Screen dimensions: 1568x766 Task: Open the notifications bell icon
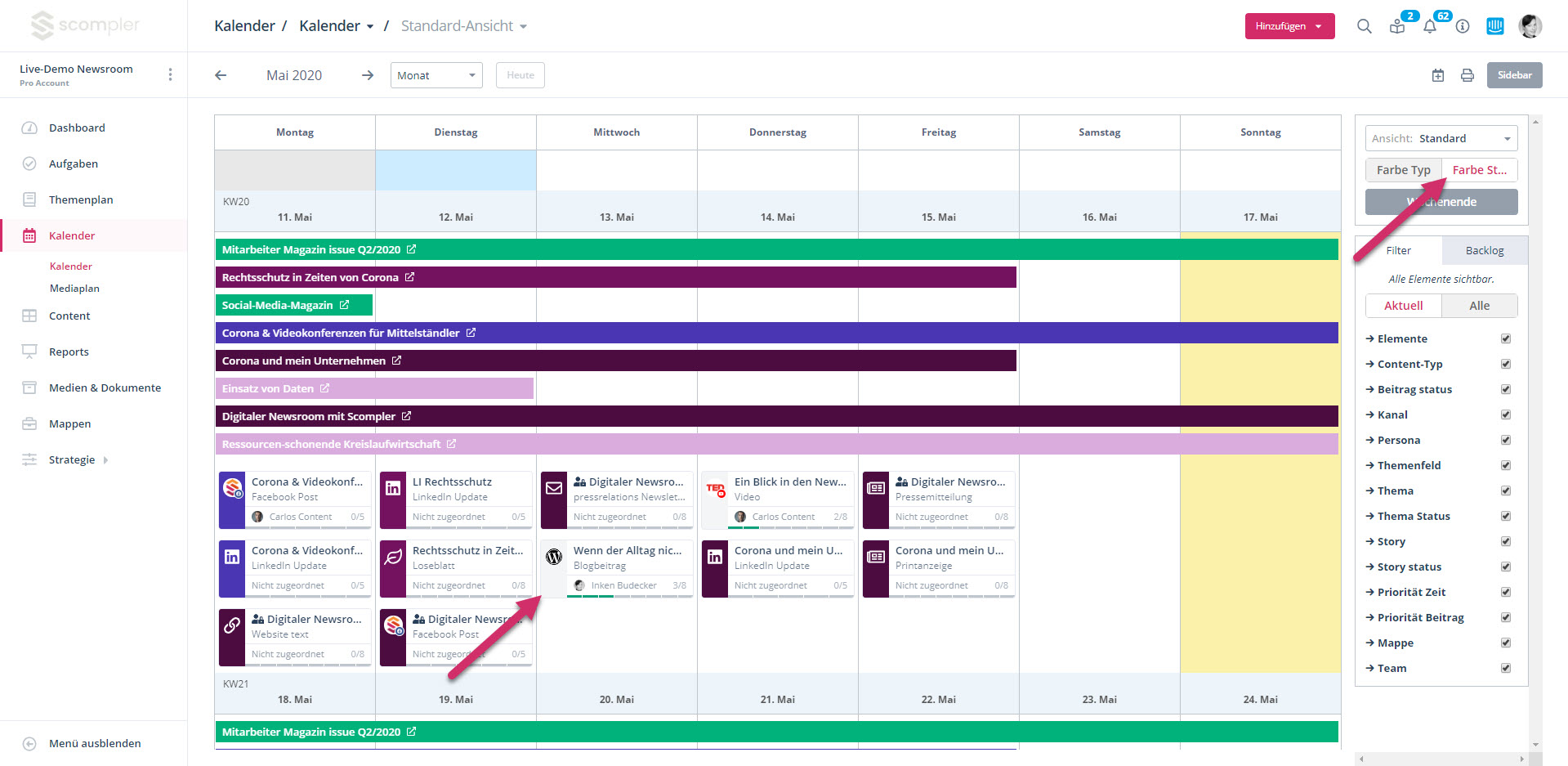pyautogui.click(x=1430, y=26)
